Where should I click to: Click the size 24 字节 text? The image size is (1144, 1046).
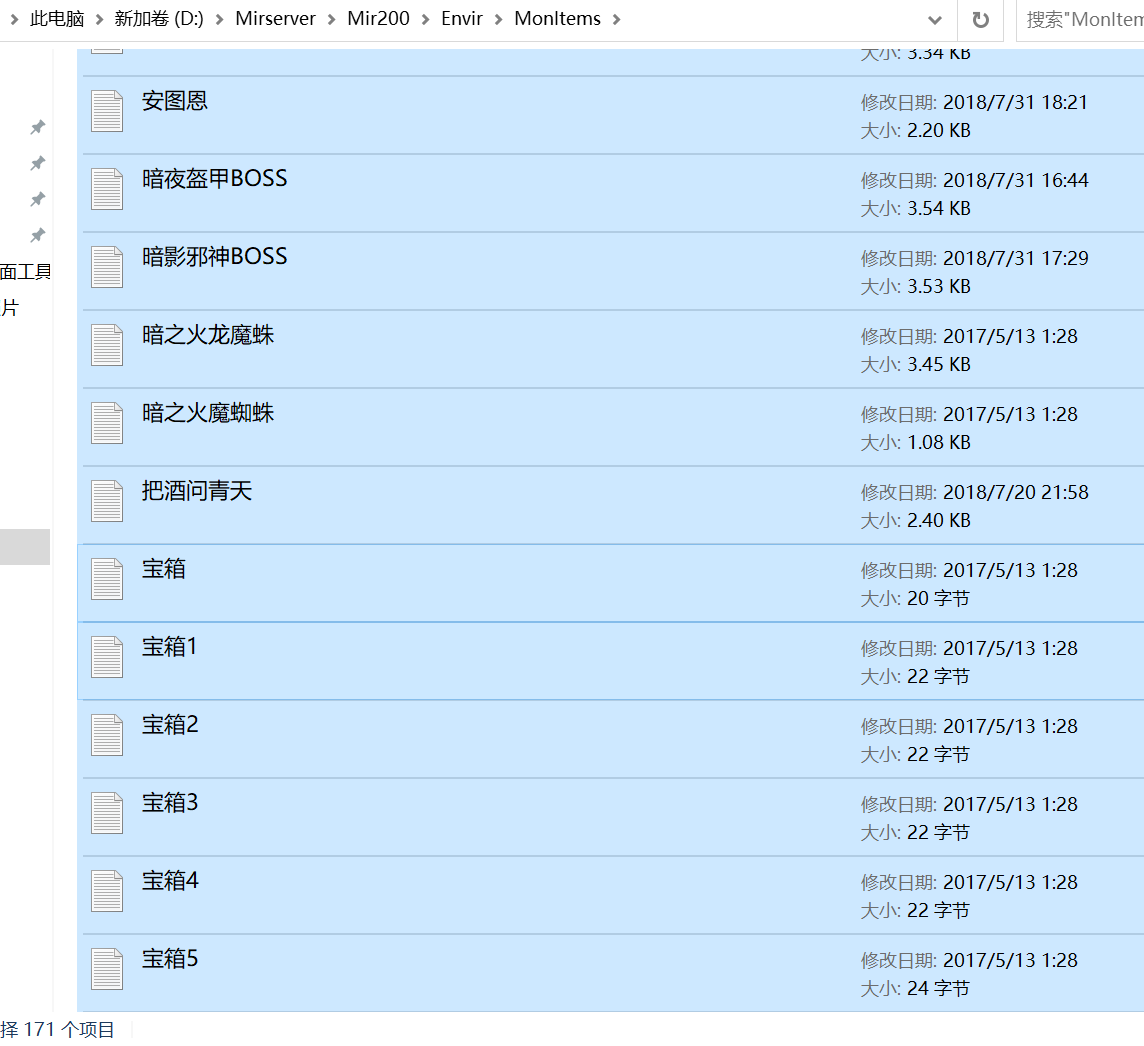click(x=938, y=989)
